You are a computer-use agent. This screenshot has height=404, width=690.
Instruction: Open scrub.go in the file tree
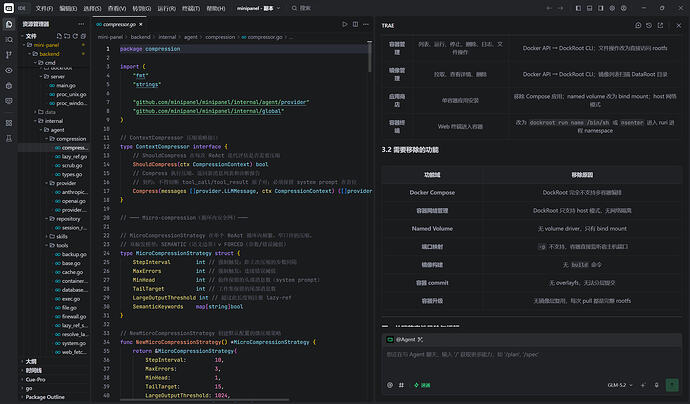72,165
